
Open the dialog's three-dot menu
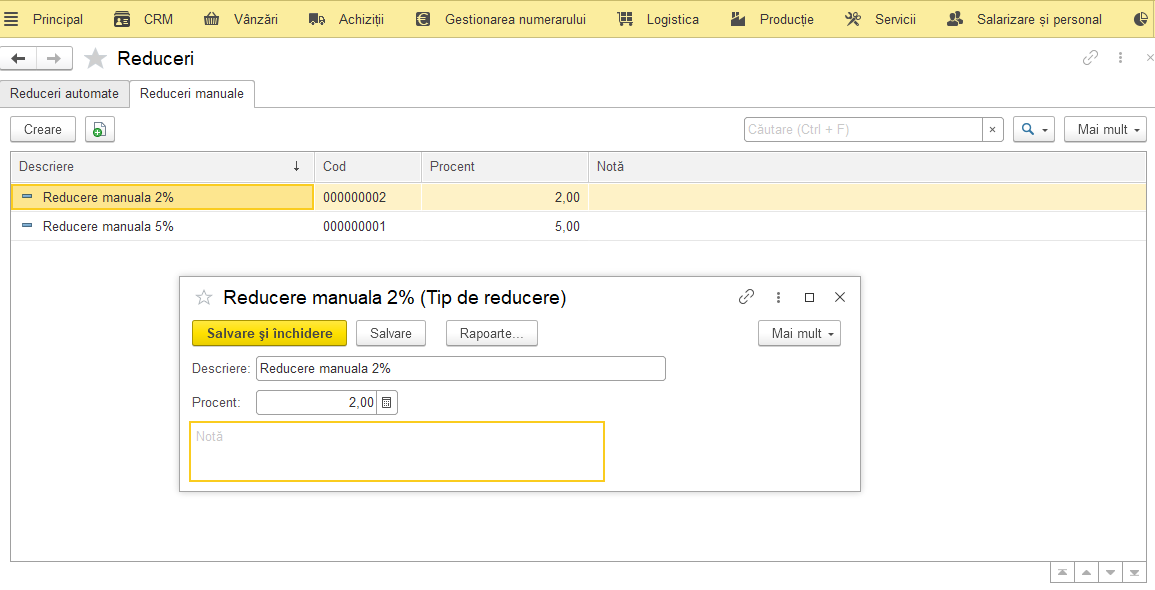click(x=778, y=297)
